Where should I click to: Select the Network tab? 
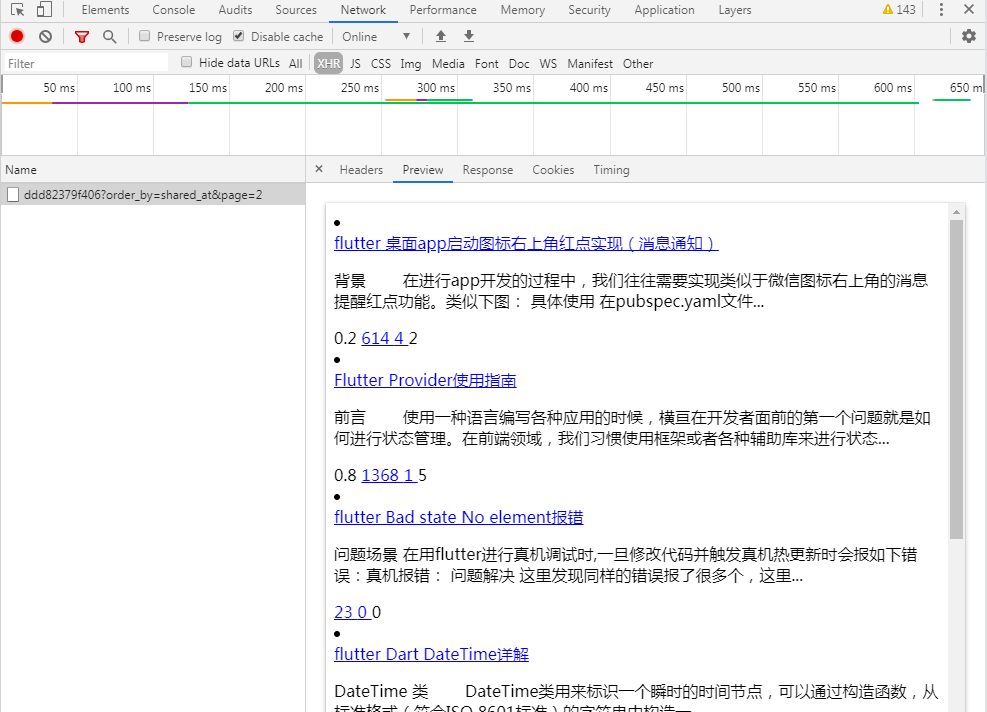363,10
